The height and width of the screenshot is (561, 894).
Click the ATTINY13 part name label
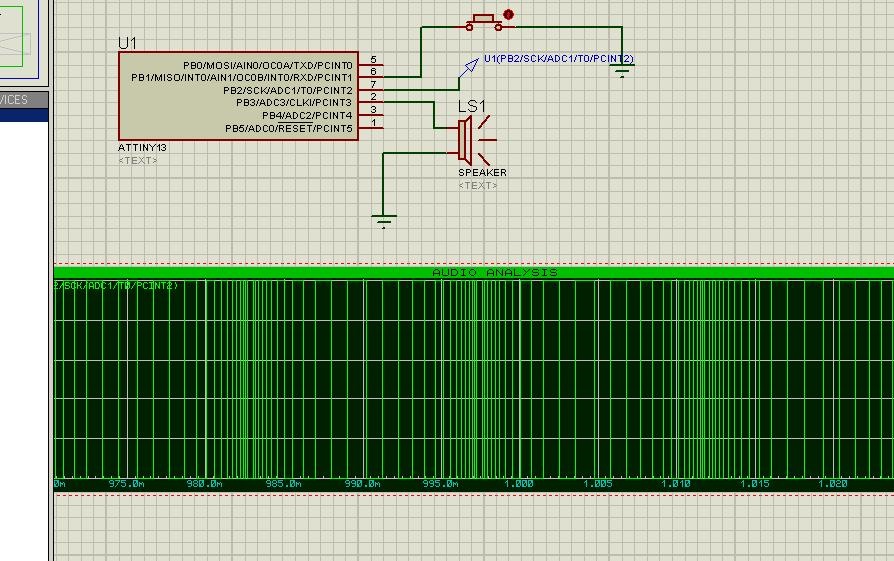[142, 148]
